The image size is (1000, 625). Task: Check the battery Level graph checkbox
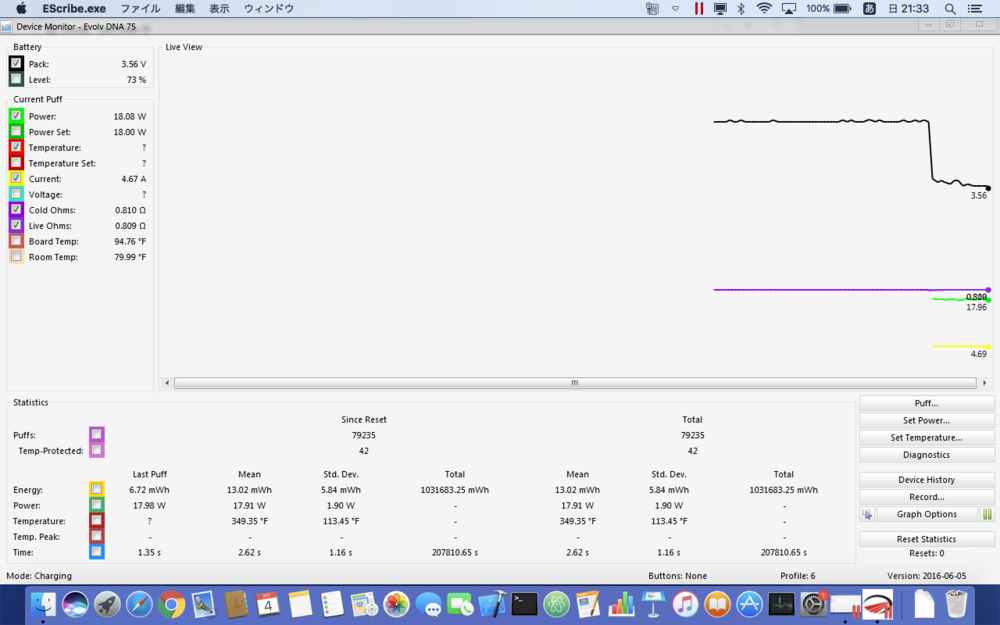pos(16,79)
